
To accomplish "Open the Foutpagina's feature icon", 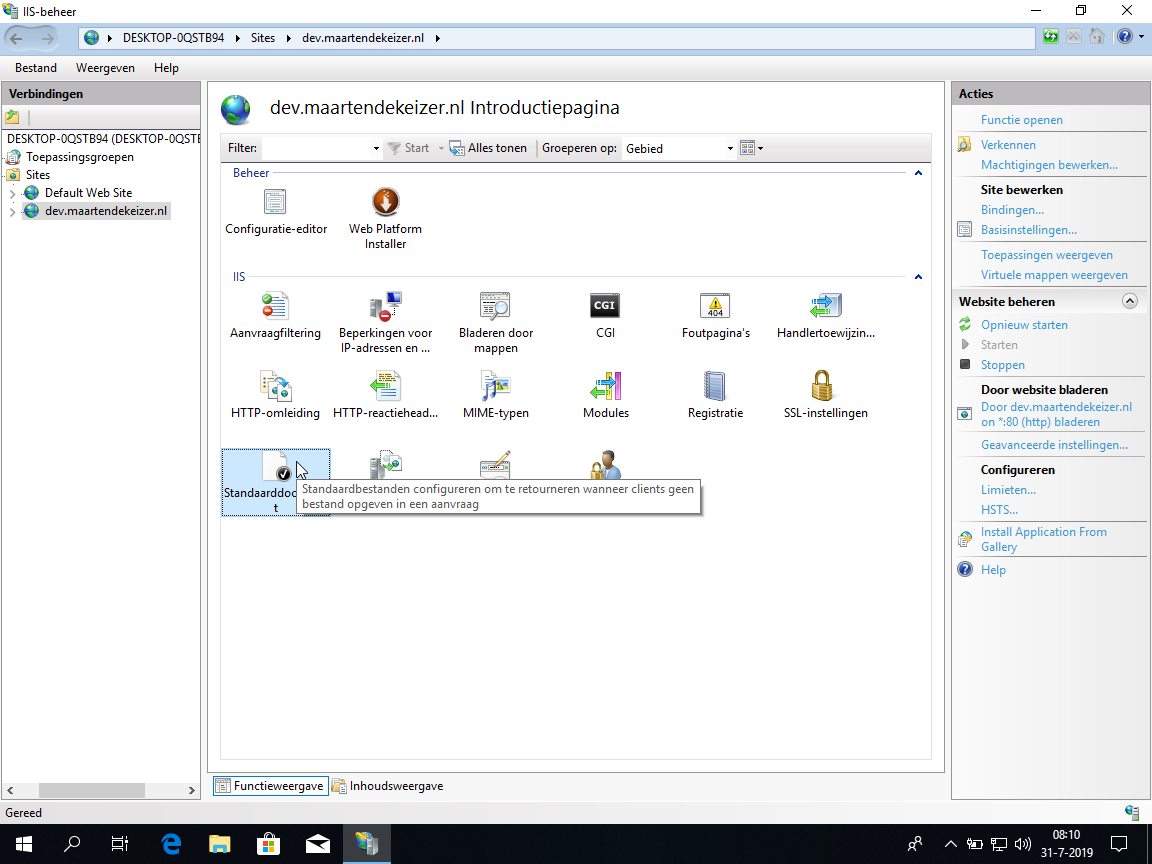I will coord(716,306).
